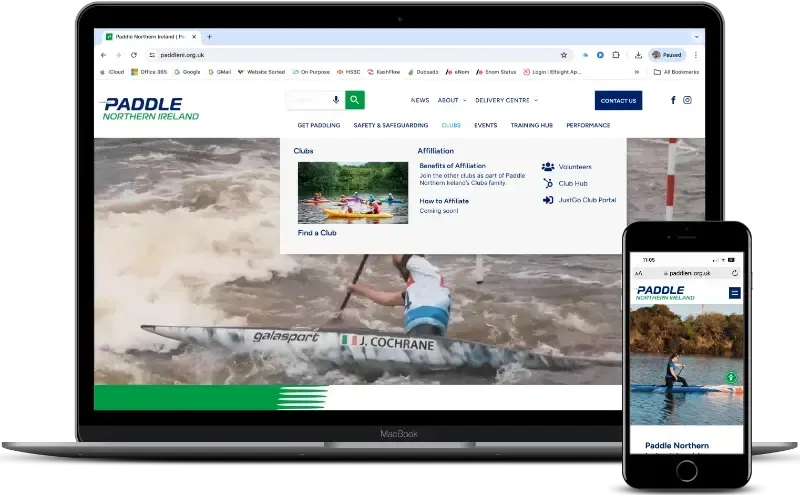Viewport: 800px width, 495px height.
Task: Open the Benefits of Affiliation link
Action: (x=453, y=166)
